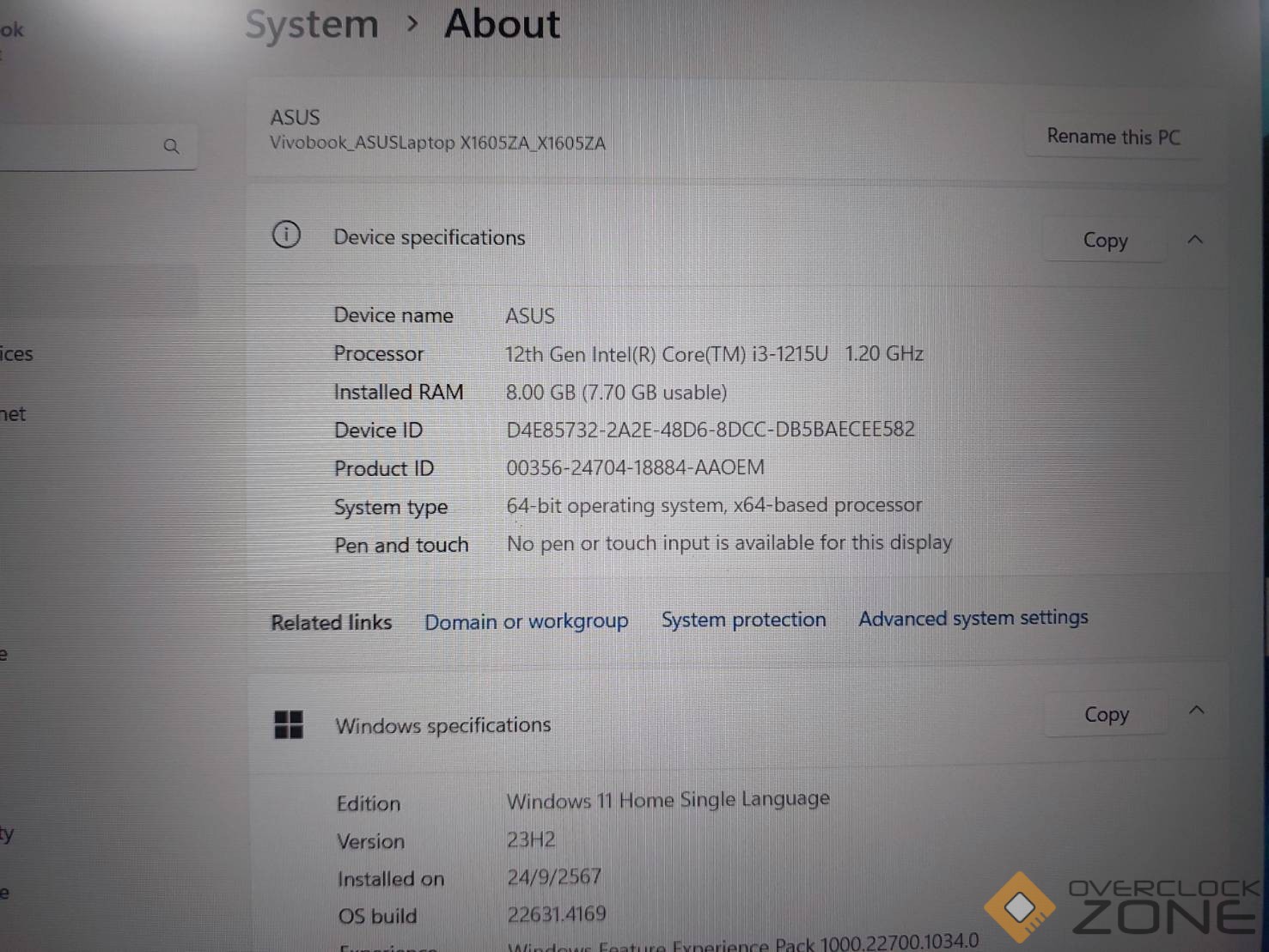Click the info icon beside Device specifications
This screenshot has width=1269, height=952.
pos(286,235)
